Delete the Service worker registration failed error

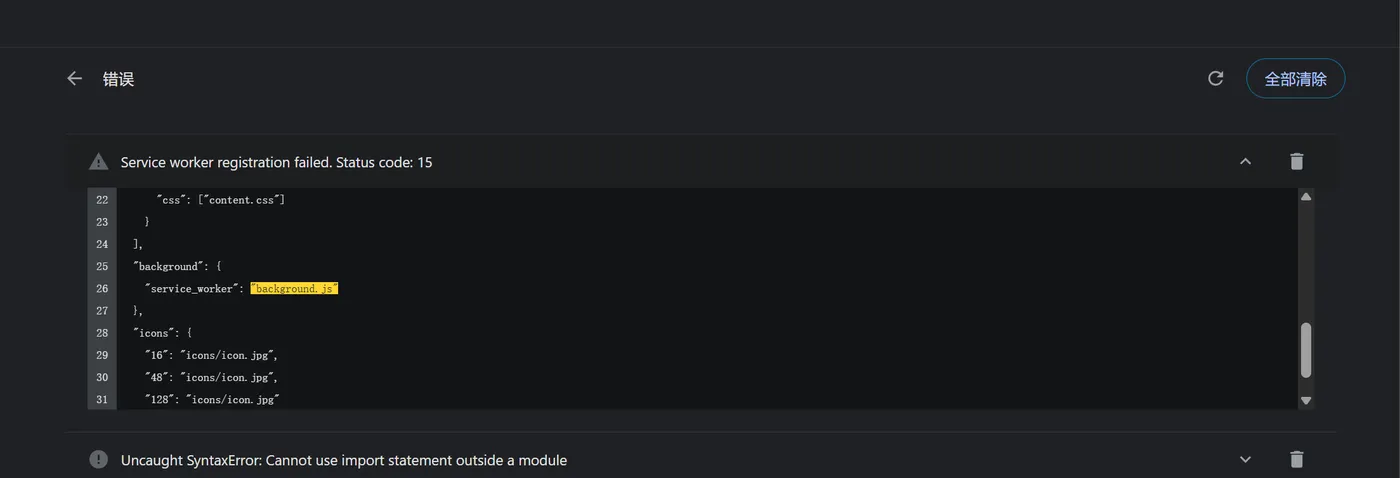point(1297,161)
